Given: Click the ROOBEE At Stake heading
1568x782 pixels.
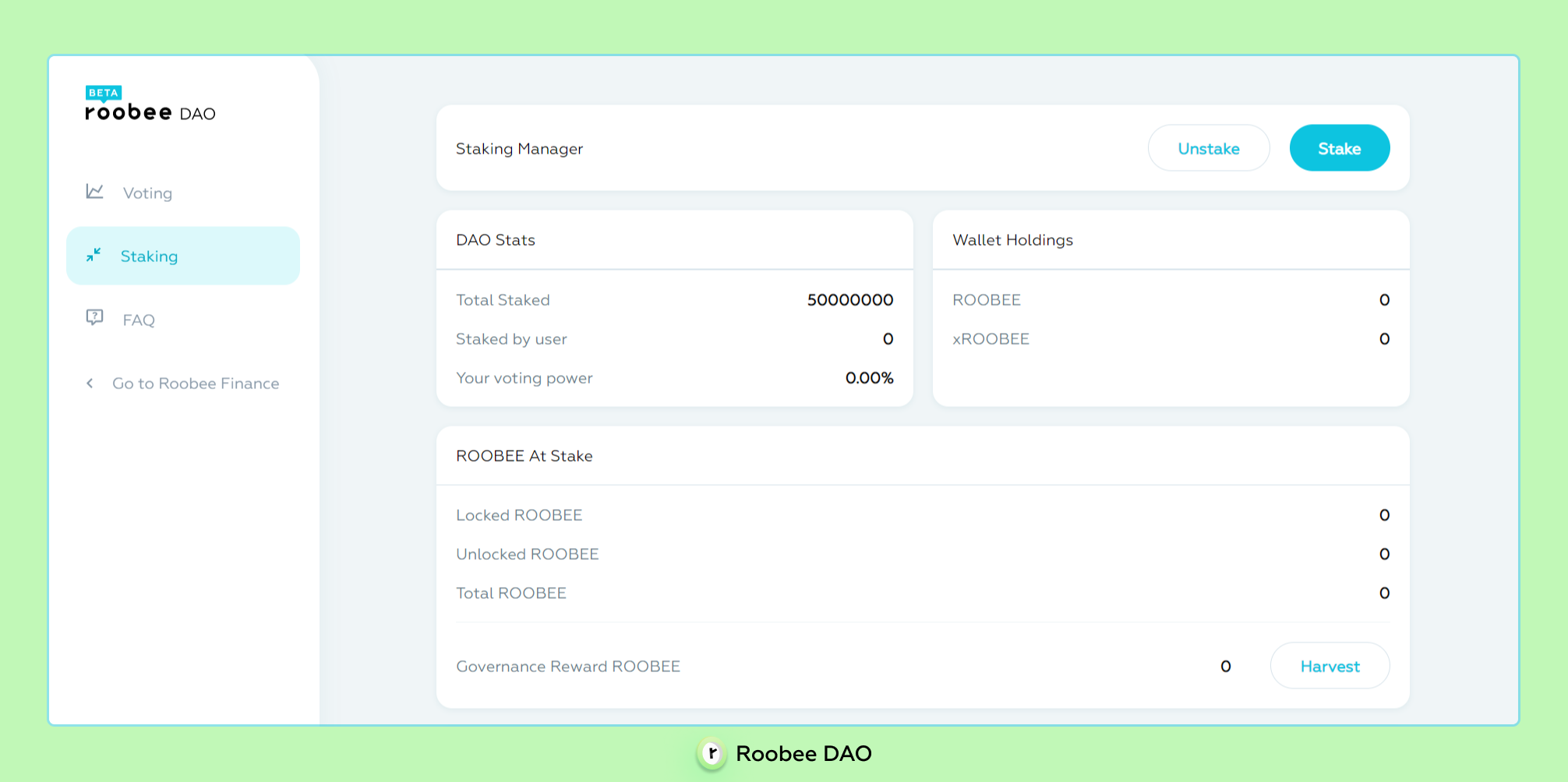Looking at the screenshot, I should [524, 455].
